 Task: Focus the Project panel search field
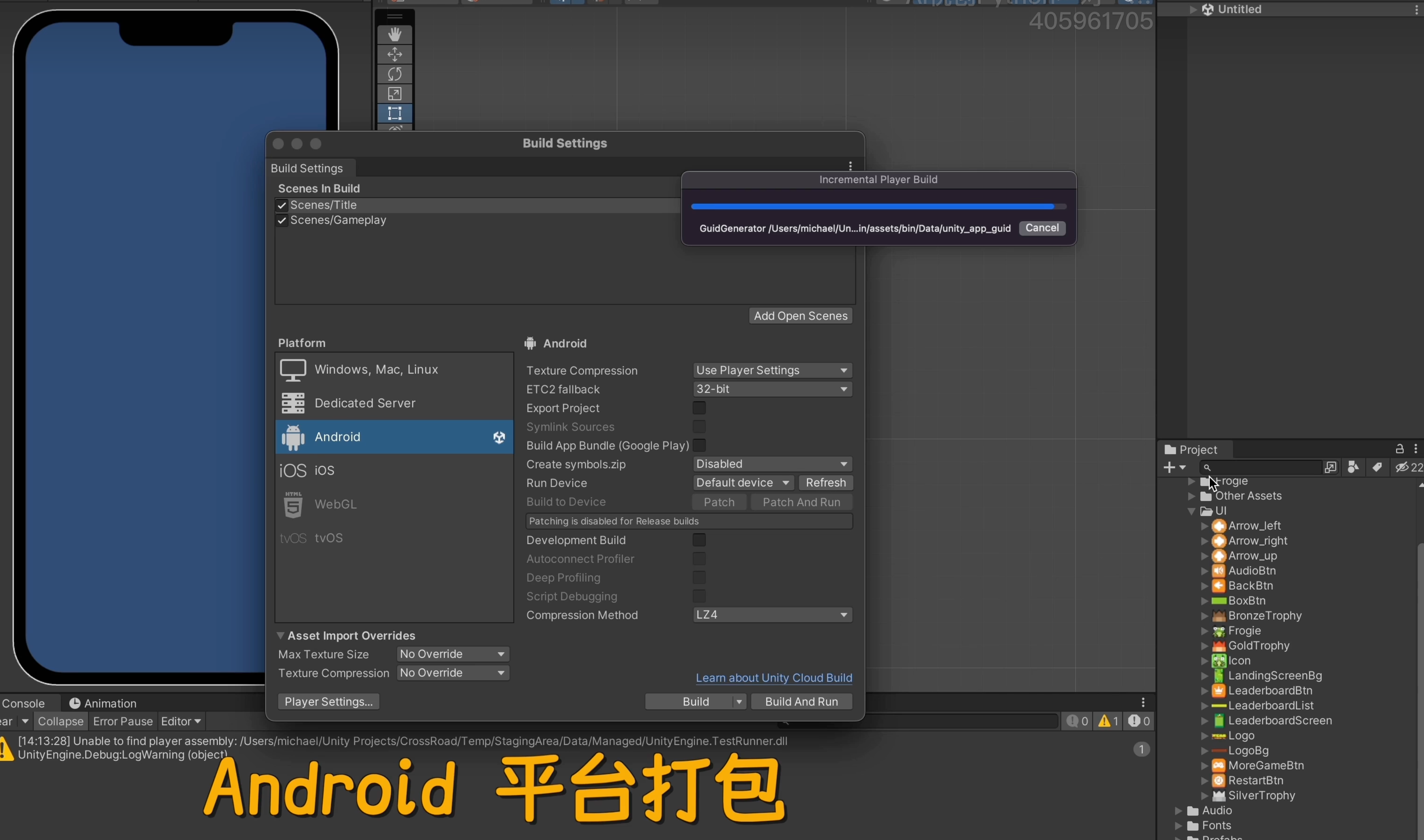coord(1261,467)
